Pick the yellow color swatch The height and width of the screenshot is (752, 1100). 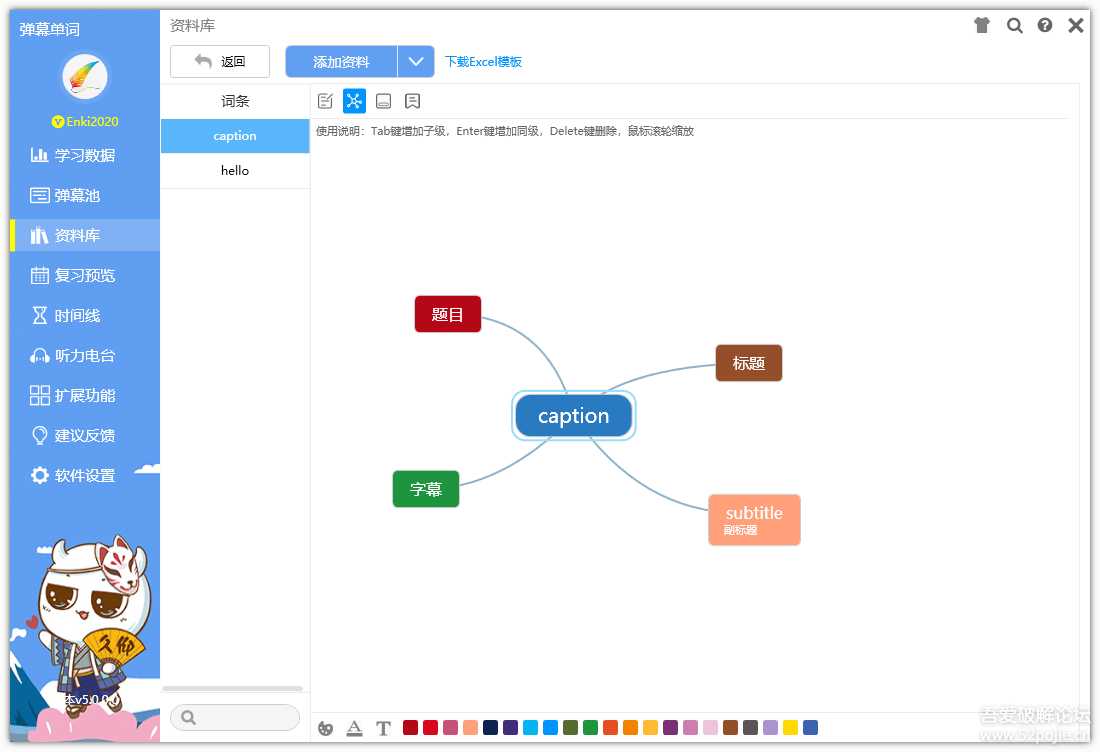pyautogui.click(x=789, y=728)
